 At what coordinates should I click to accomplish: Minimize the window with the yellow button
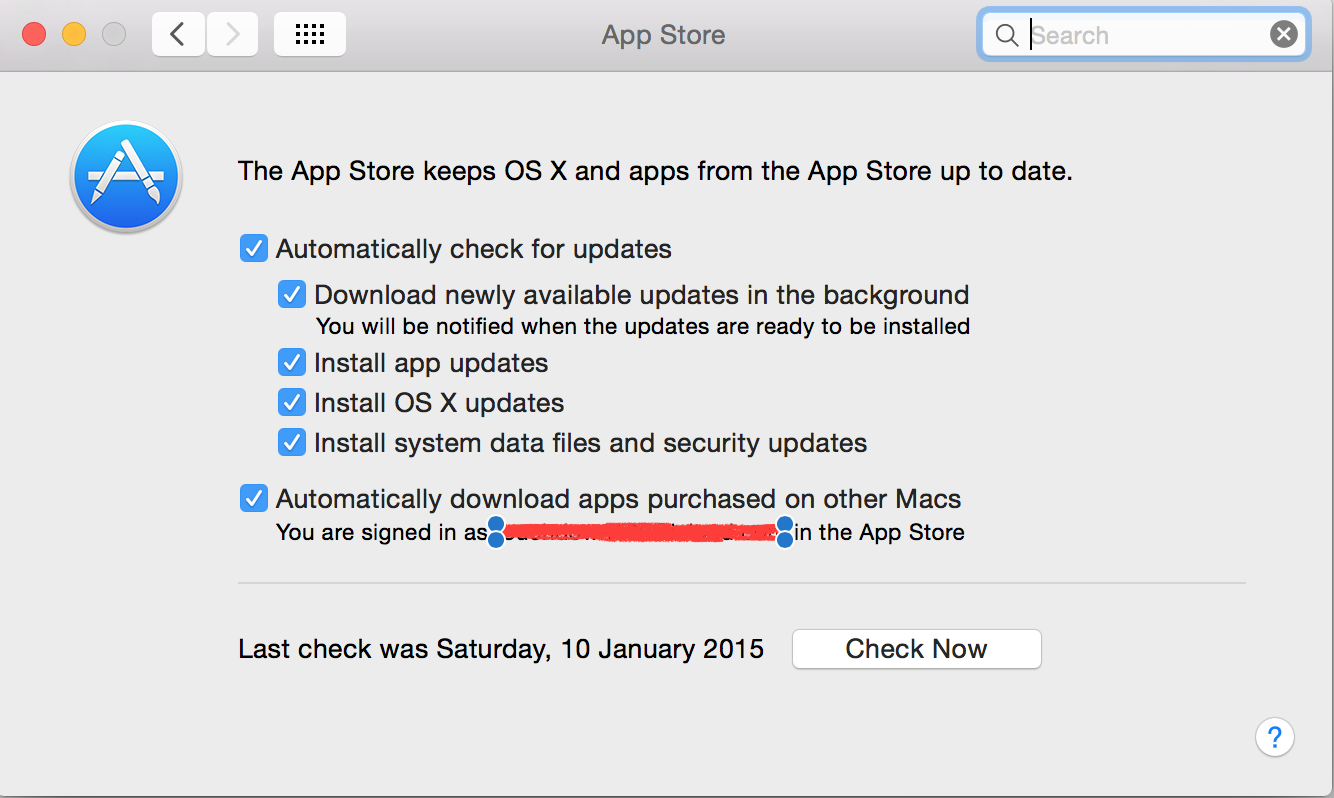pos(74,35)
